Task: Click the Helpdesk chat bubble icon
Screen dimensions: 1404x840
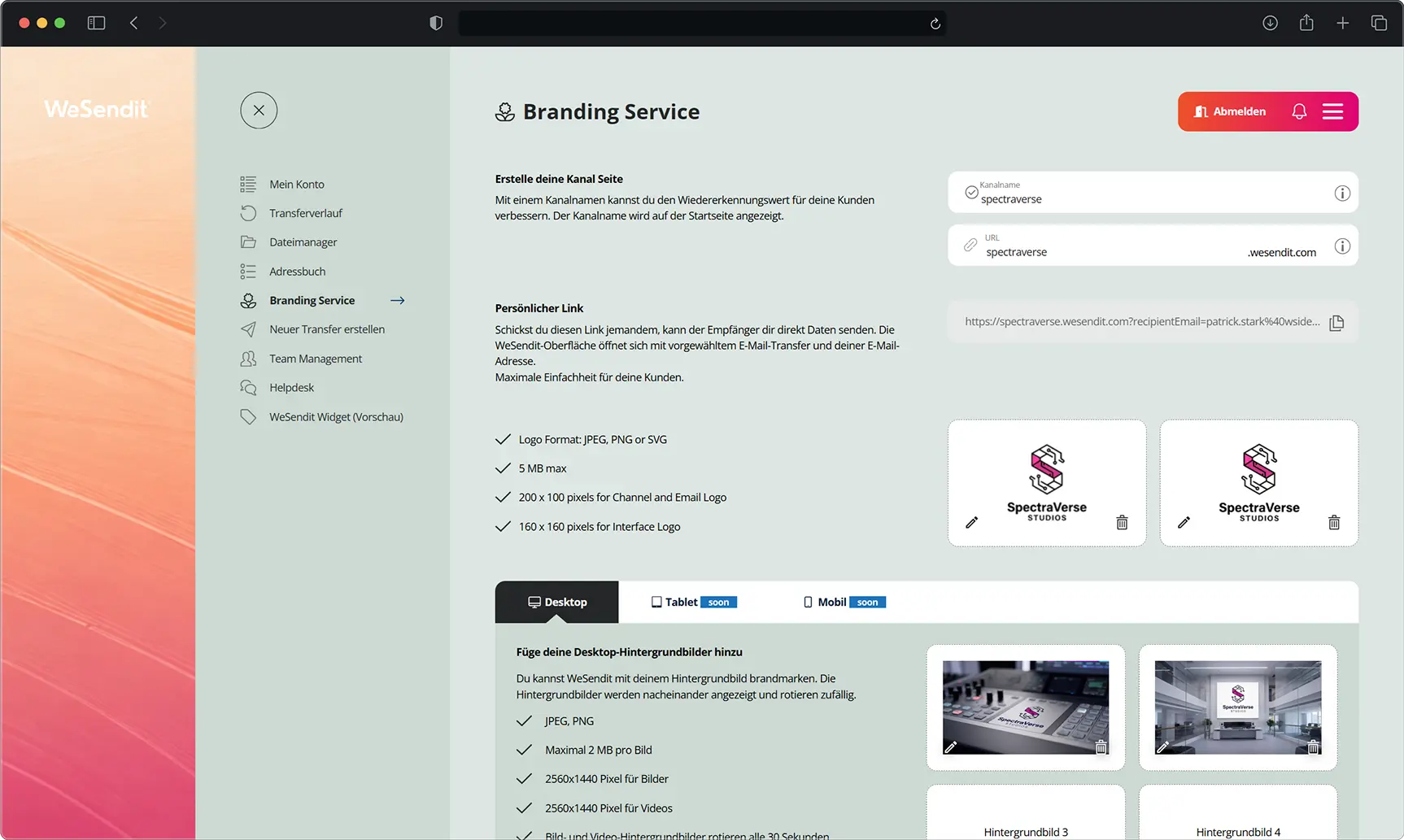Action: point(248,388)
